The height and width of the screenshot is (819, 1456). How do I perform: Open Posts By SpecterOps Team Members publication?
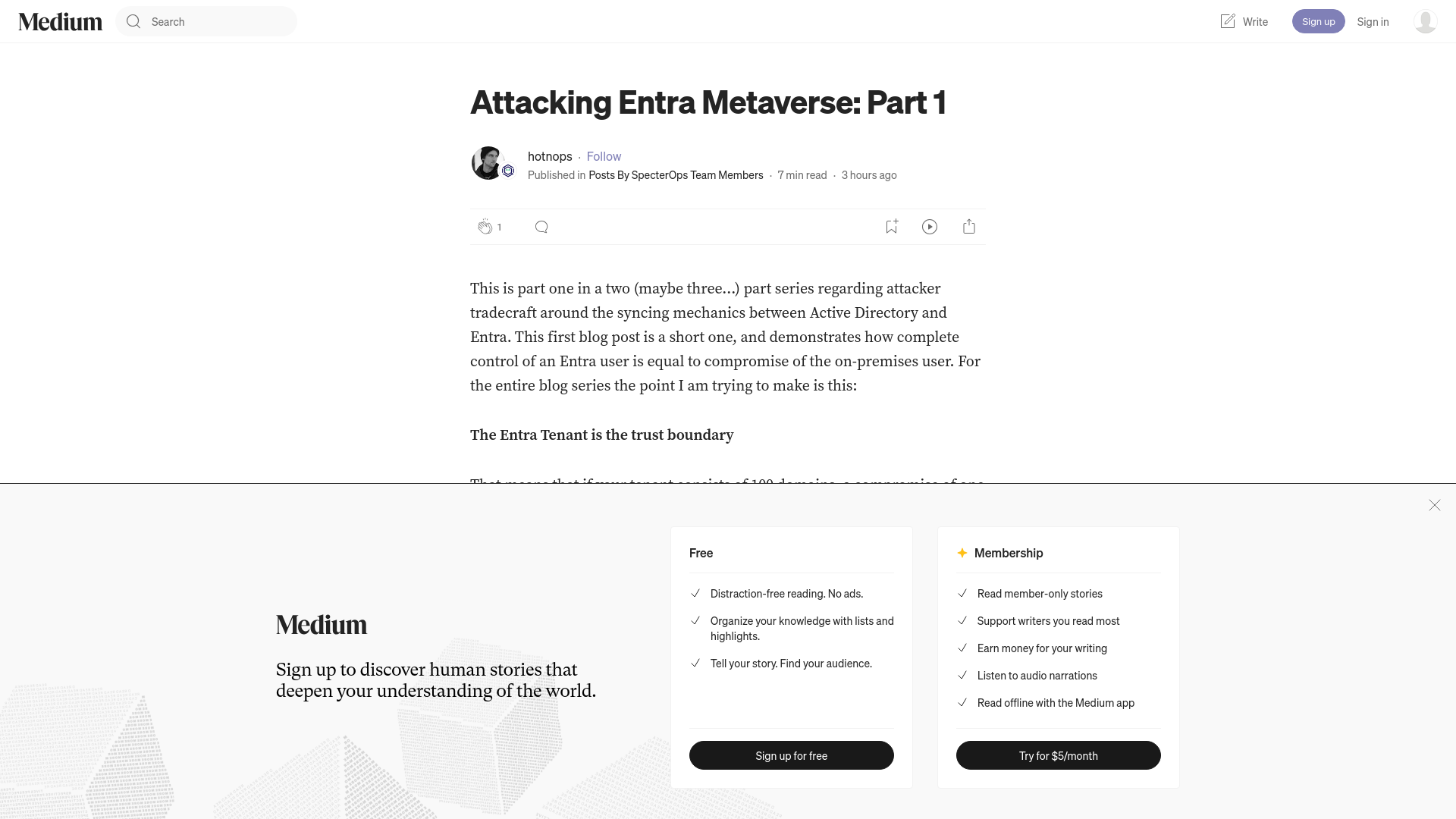coord(675,174)
